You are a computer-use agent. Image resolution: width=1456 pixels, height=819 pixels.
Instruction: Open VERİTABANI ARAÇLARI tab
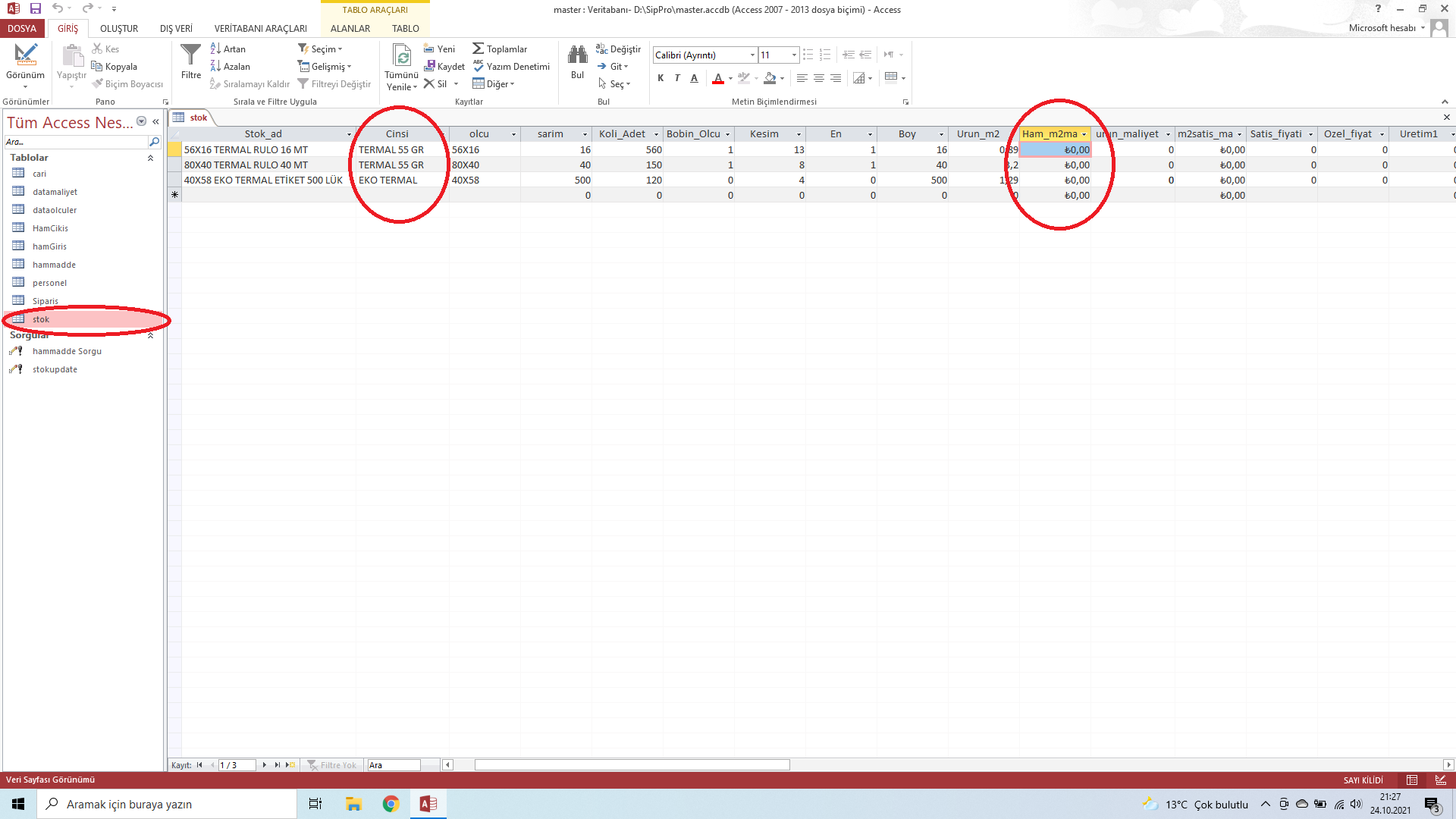[x=260, y=29]
